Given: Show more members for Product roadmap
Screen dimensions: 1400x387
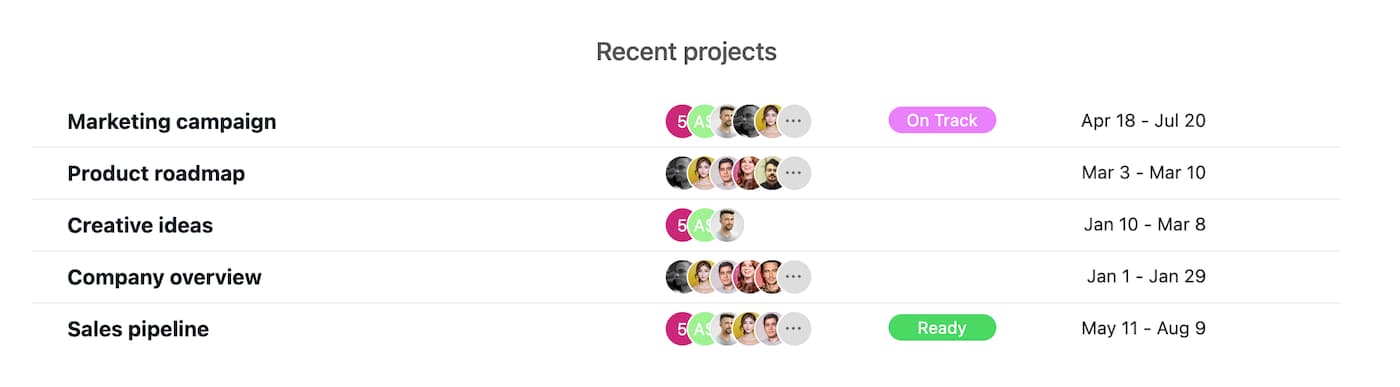Looking at the screenshot, I should point(794,173).
